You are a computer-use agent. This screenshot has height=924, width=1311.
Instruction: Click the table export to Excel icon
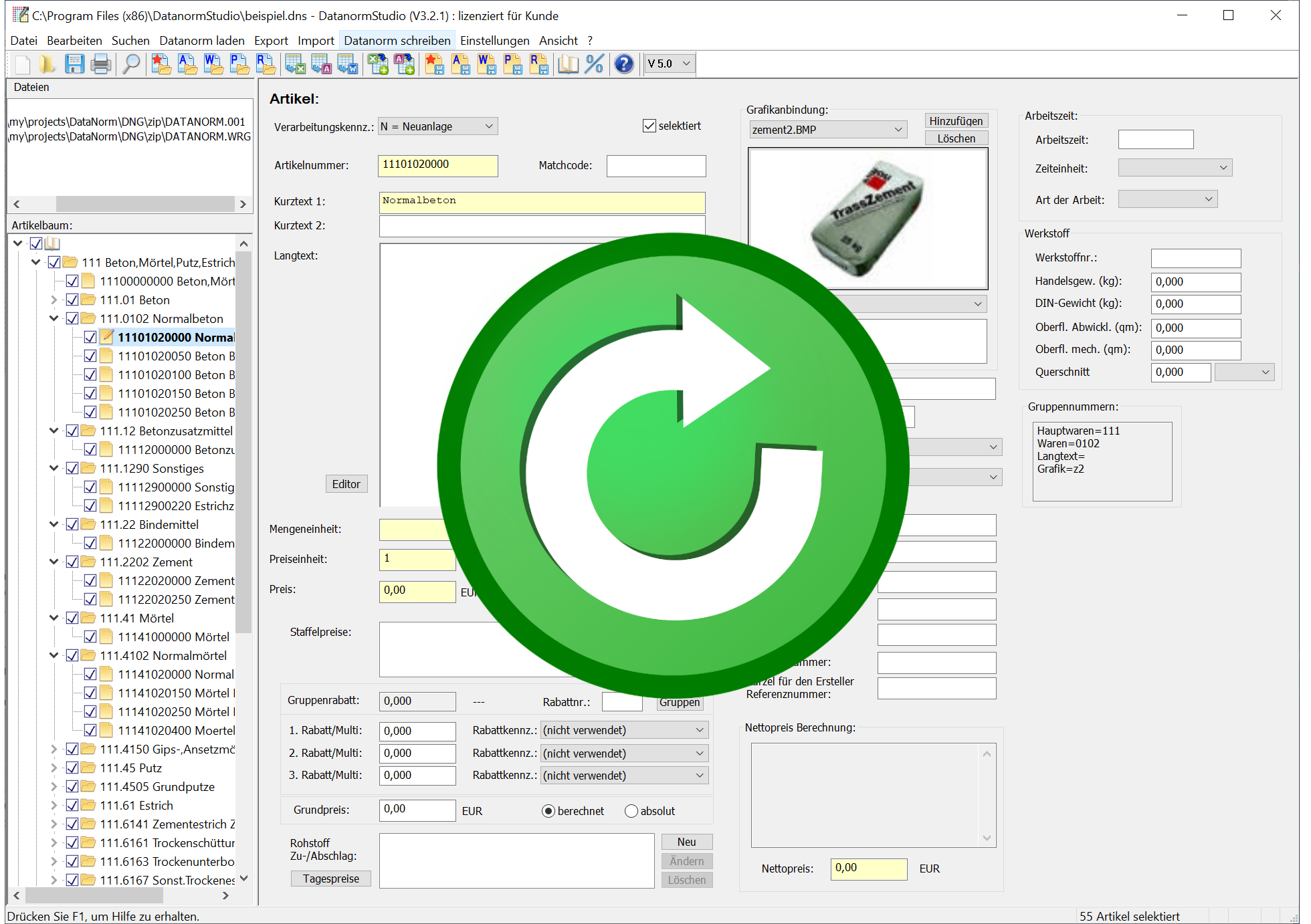pyautogui.click(x=295, y=64)
